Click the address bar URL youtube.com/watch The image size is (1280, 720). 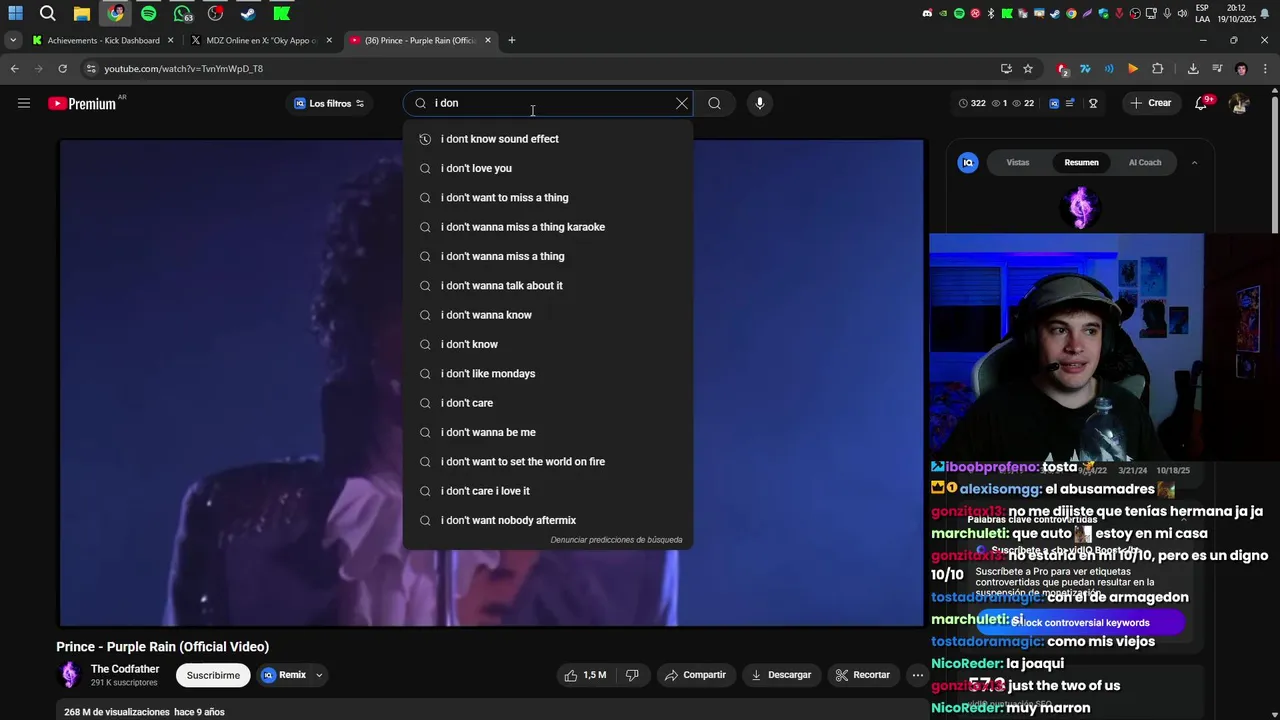[x=184, y=69]
